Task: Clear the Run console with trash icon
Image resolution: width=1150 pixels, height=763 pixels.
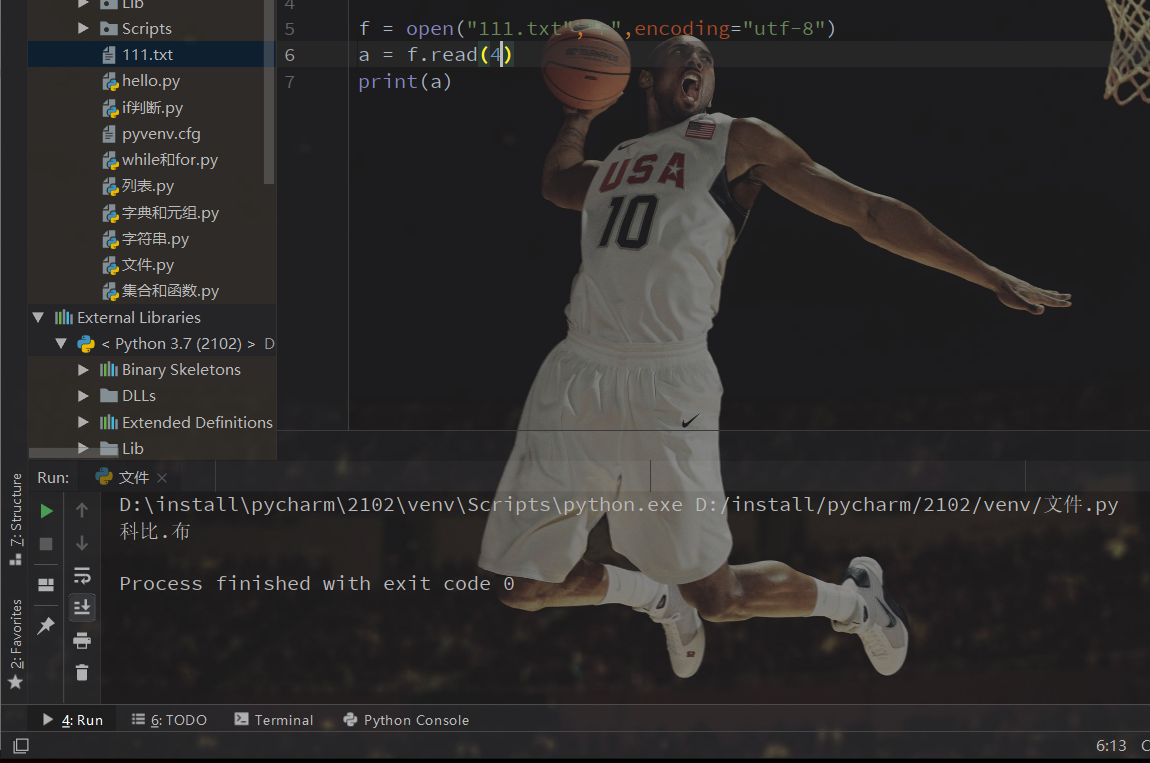Action: [81, 672]
